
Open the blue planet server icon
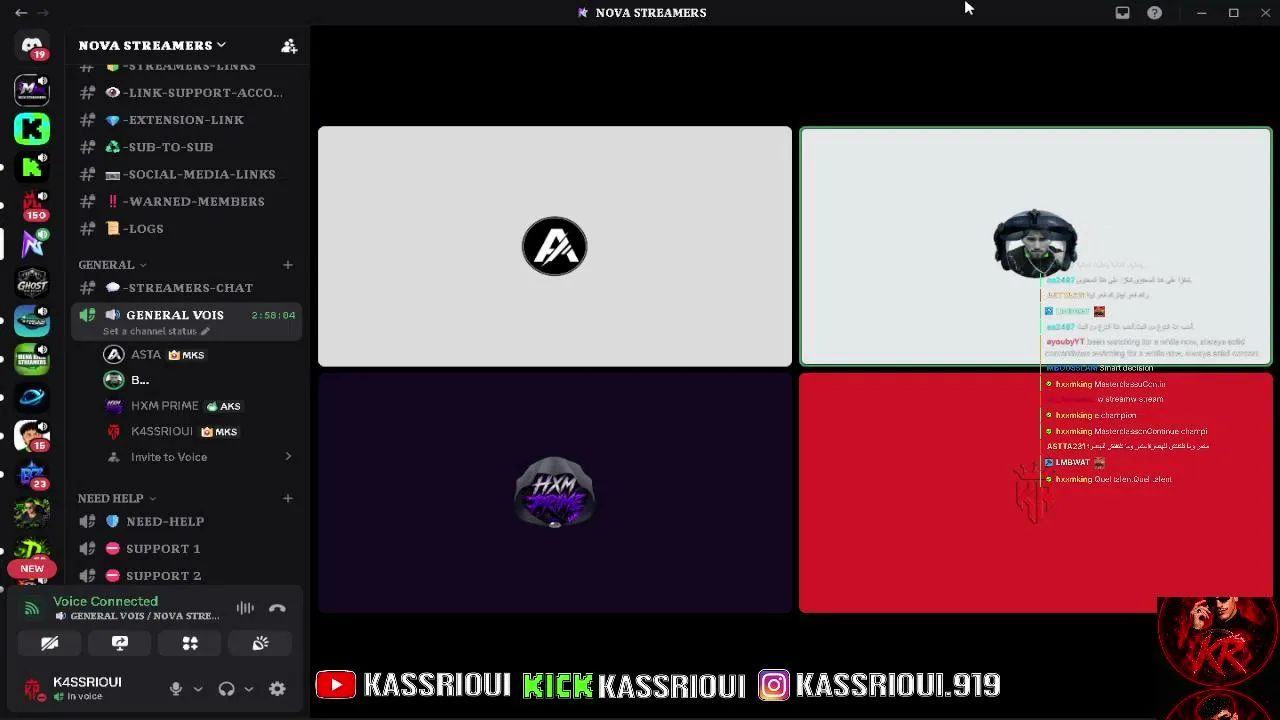(x=32, y=397)
